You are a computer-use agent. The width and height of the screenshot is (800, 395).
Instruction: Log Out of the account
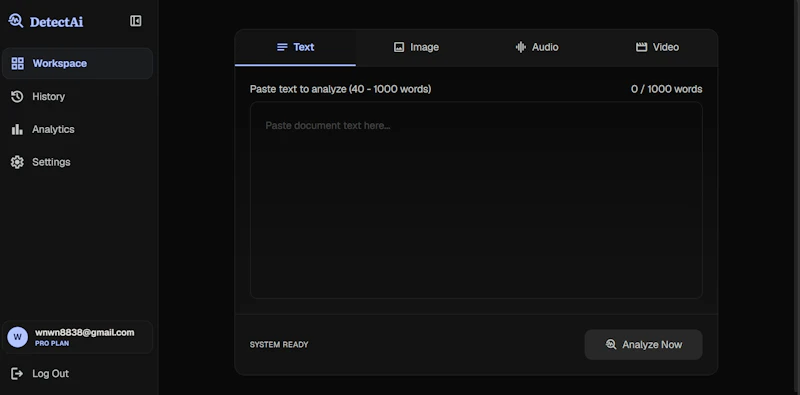tap(78, 374)
